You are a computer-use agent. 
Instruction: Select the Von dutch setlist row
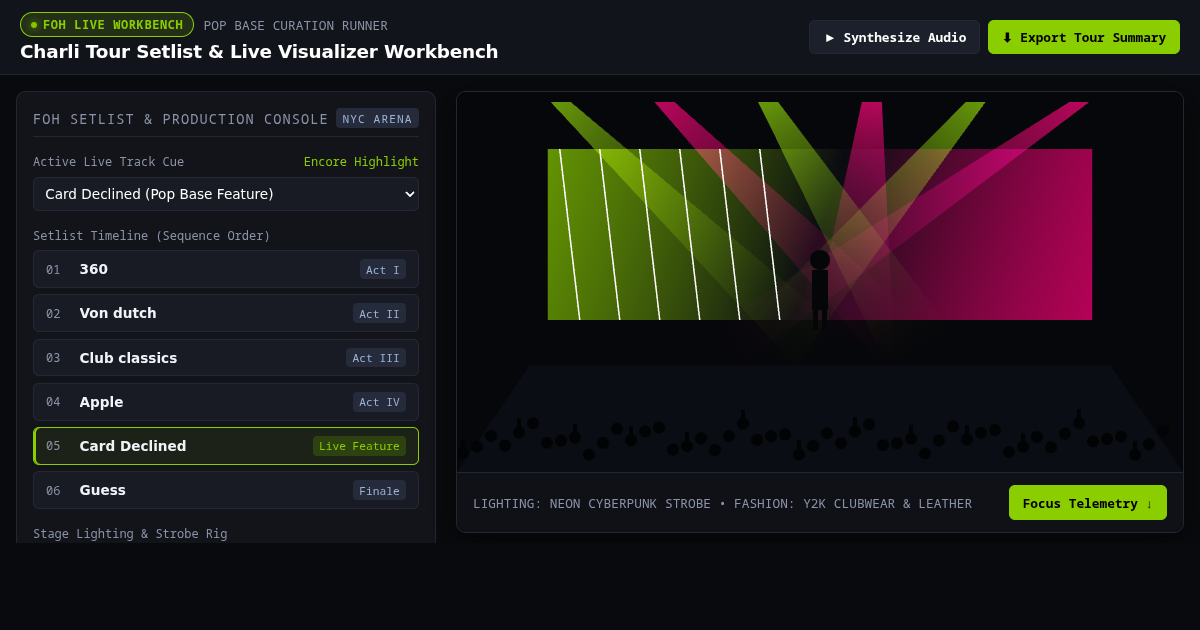226,313
